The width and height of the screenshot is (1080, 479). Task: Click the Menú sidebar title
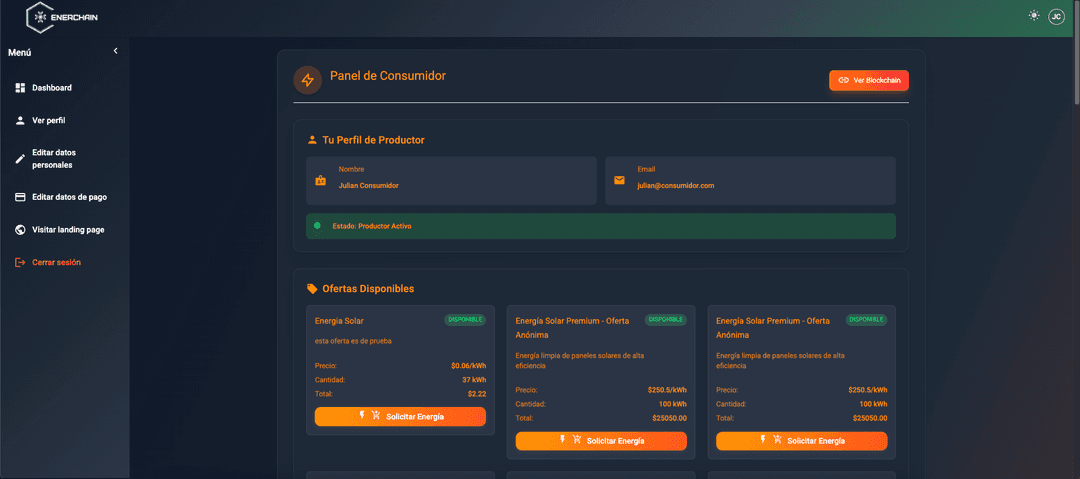19,52
